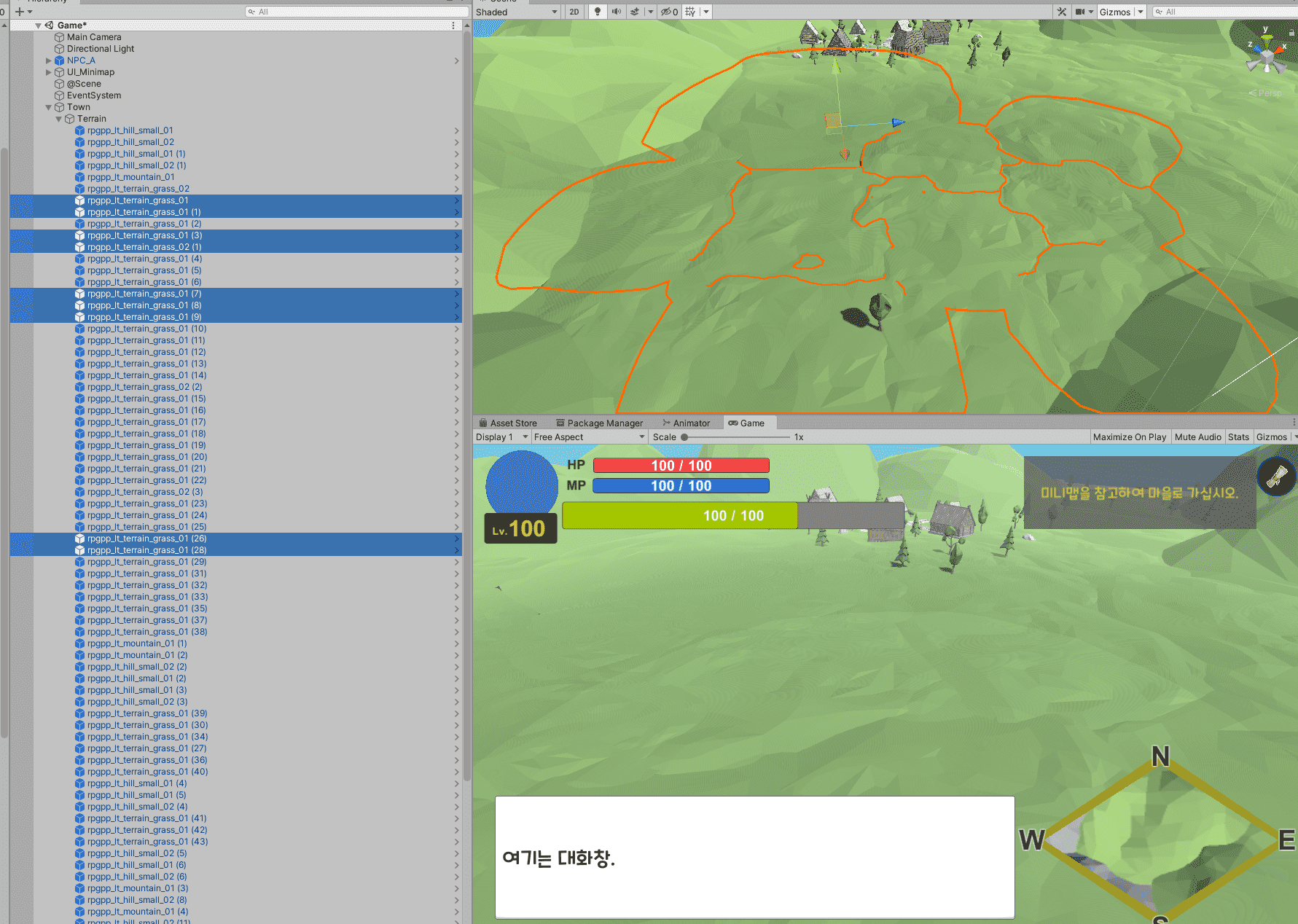Open the Display 1 dropdown

point(501,437)
